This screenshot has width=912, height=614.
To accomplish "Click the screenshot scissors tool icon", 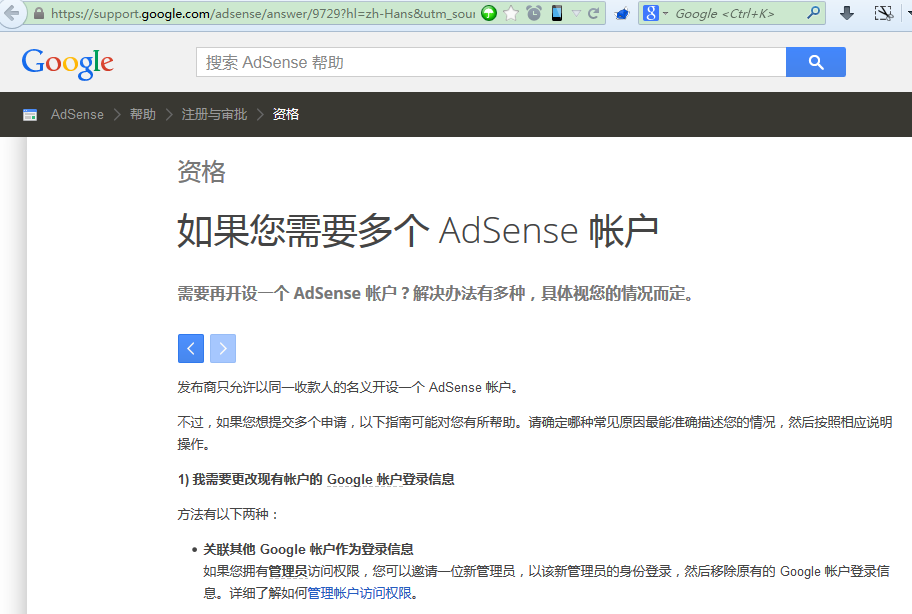I will (884, 13).
